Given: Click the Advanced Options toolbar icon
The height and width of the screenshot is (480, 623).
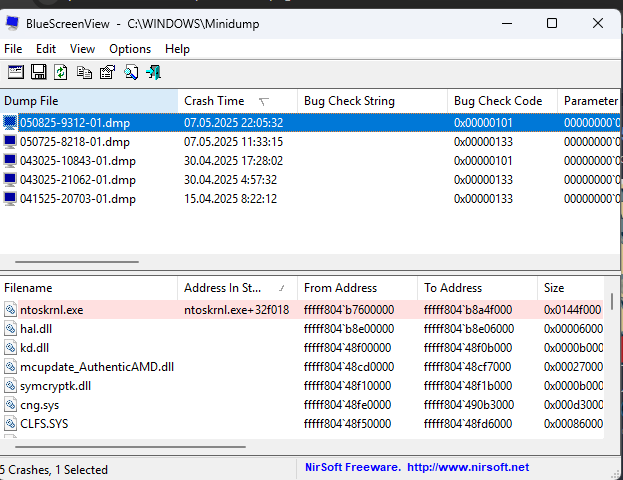Looking at the screenshot, I should click(x=16, y=72).
